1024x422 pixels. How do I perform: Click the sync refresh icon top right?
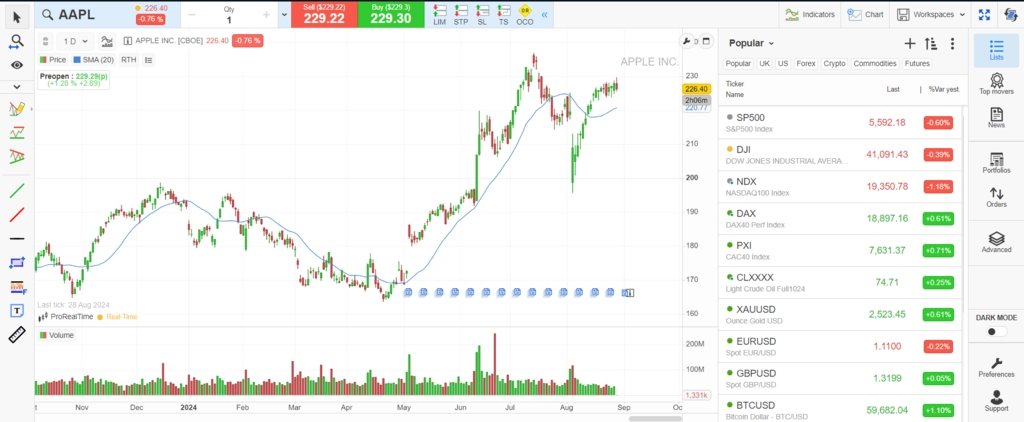click(x=1010, y=14)
